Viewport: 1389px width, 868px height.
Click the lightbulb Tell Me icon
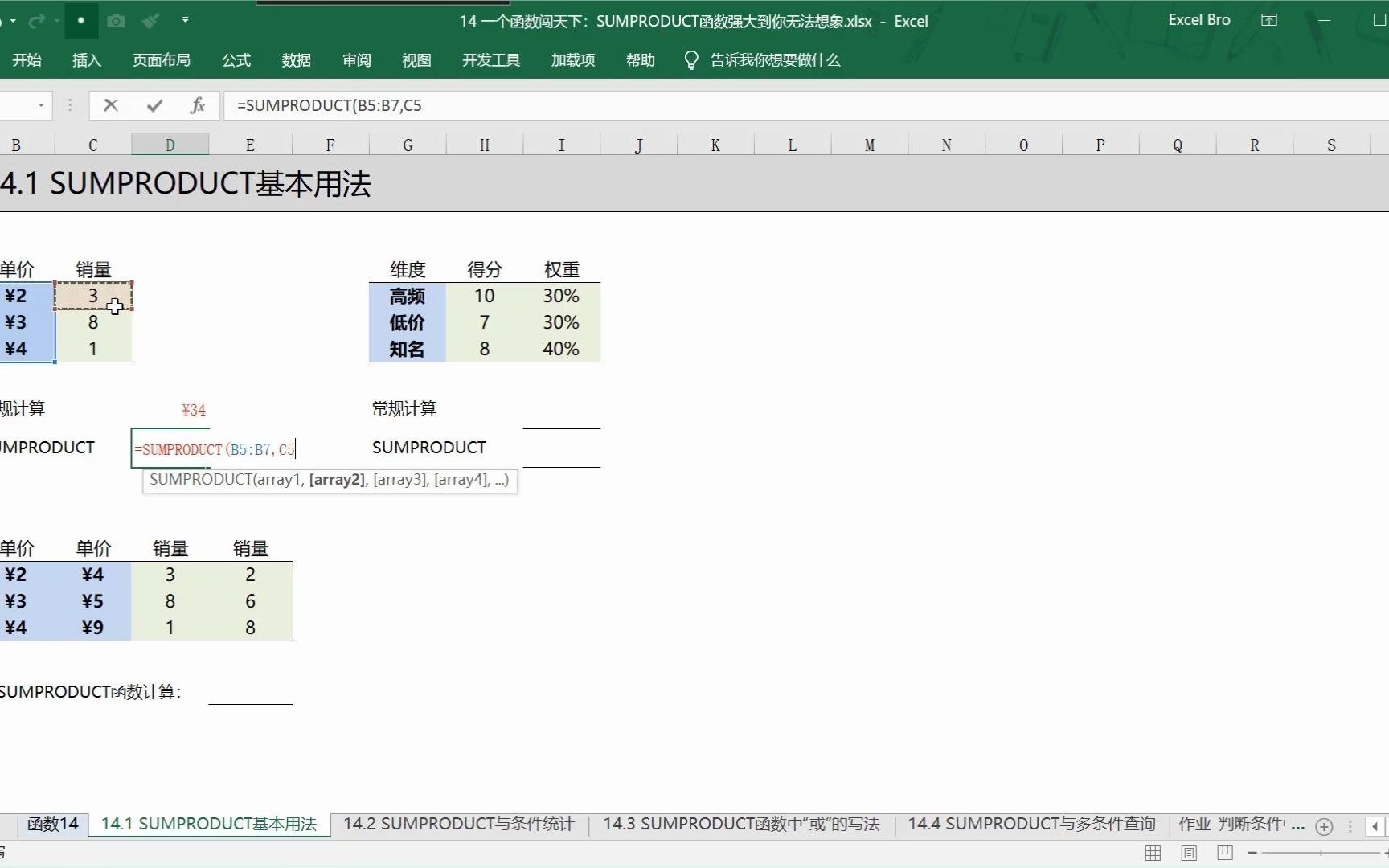pos(691,60)
